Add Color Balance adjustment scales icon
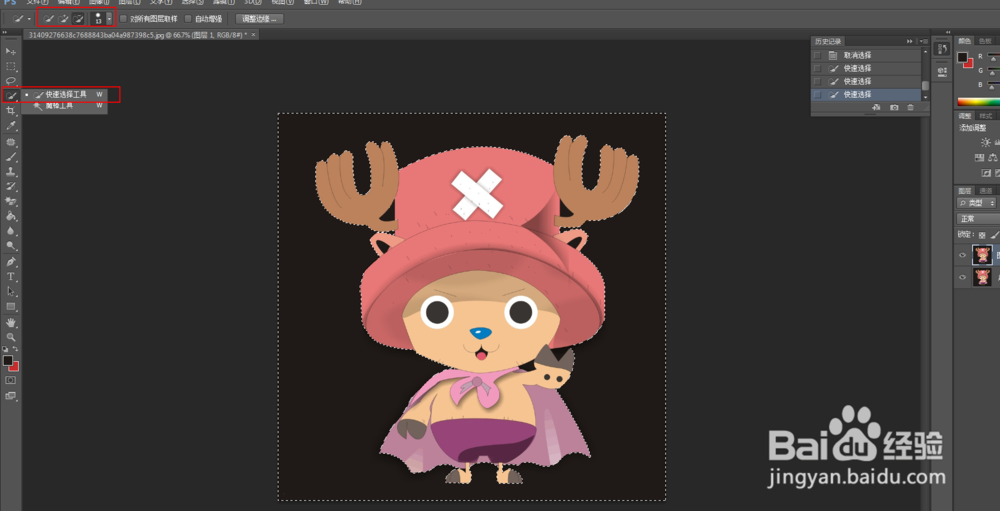This screenshot has width=1000, height=511. click(992, 158)
